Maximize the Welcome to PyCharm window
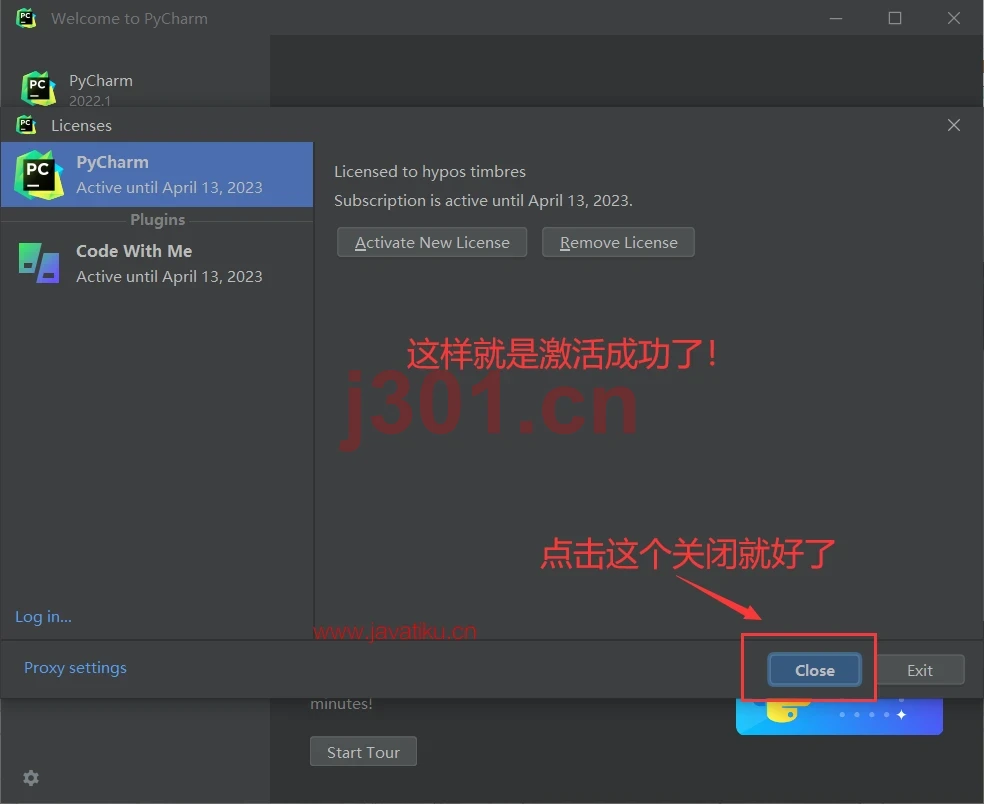Viewport: 984px width, 804px height. [895, 18]
